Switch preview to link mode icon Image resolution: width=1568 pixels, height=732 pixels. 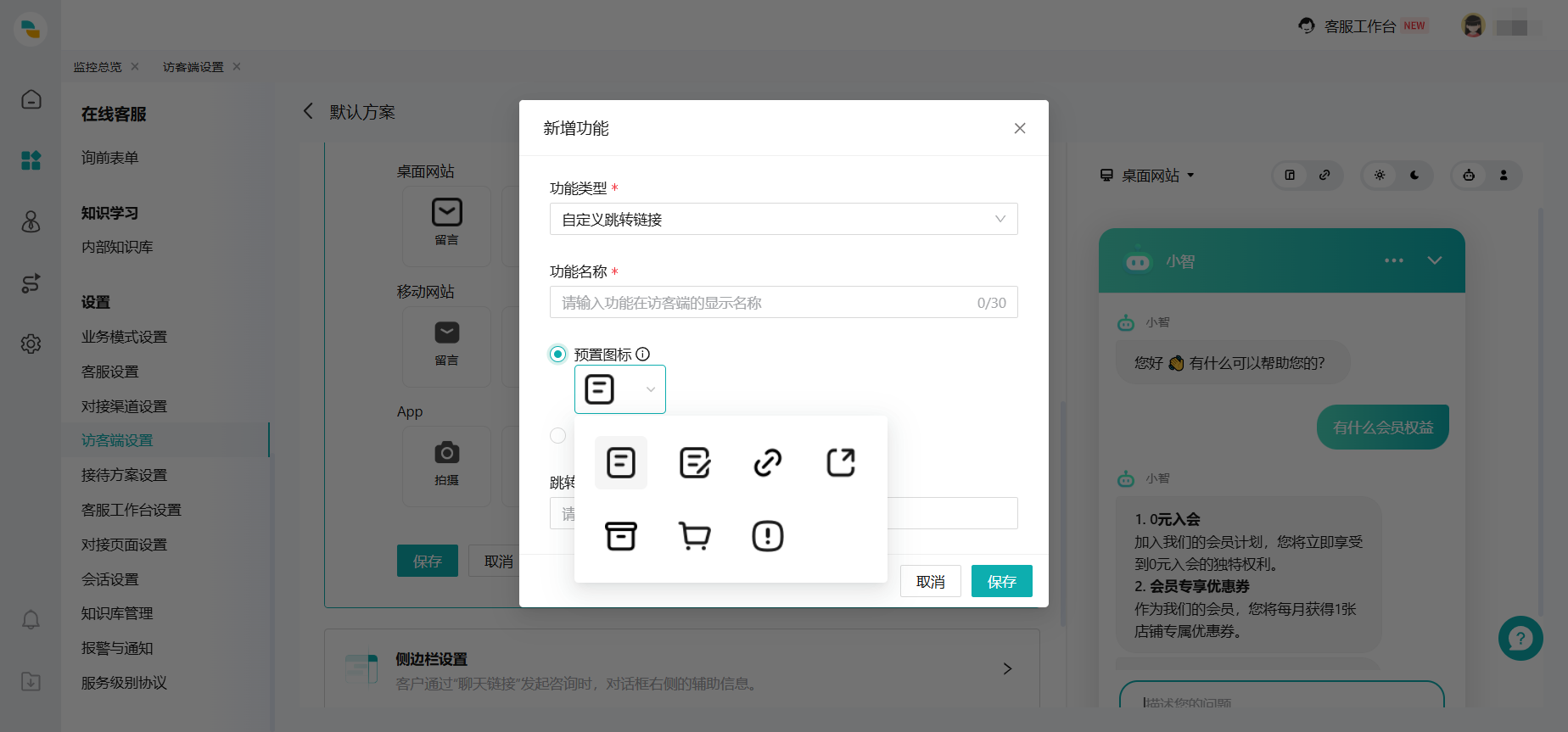[1324, 175]
